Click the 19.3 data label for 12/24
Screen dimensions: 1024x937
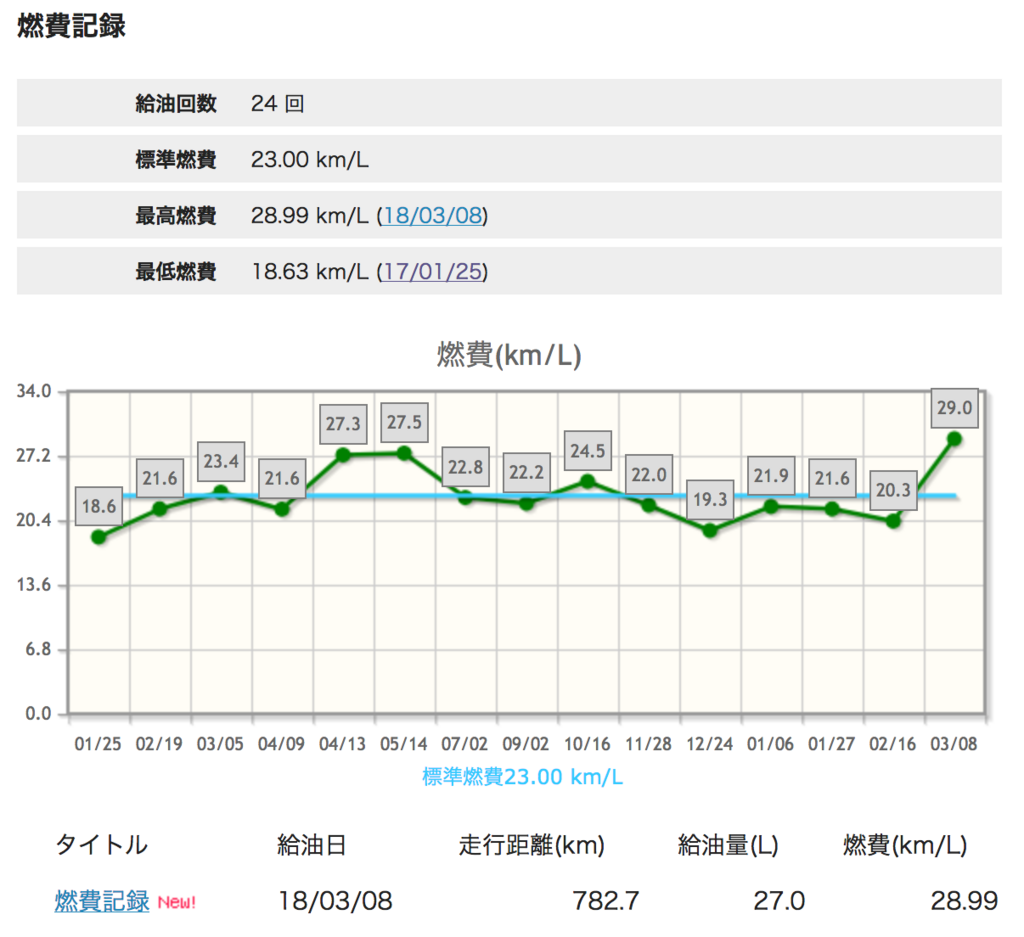click(x=710, y=500)
